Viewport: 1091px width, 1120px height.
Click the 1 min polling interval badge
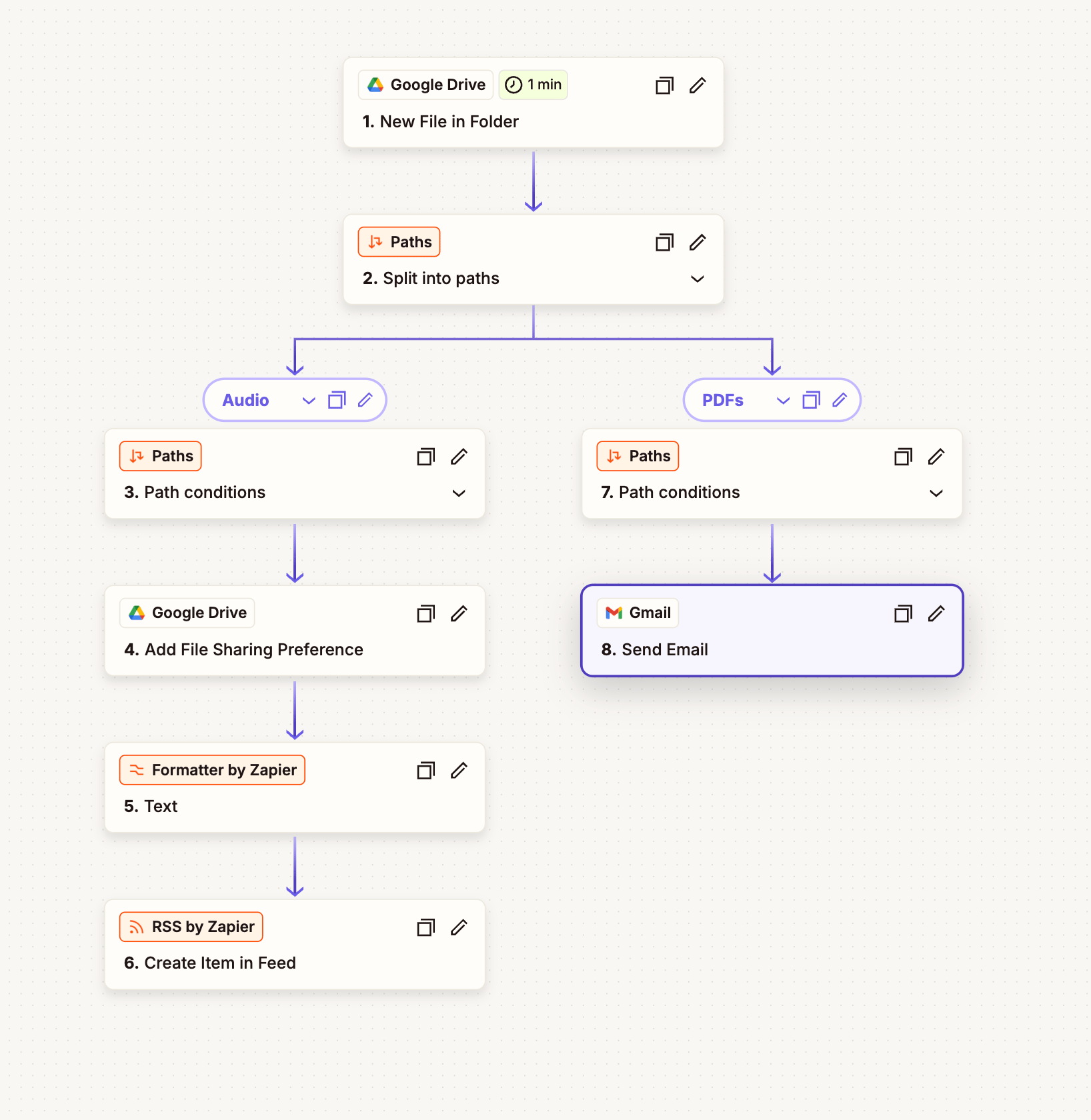tap(533, 85)
